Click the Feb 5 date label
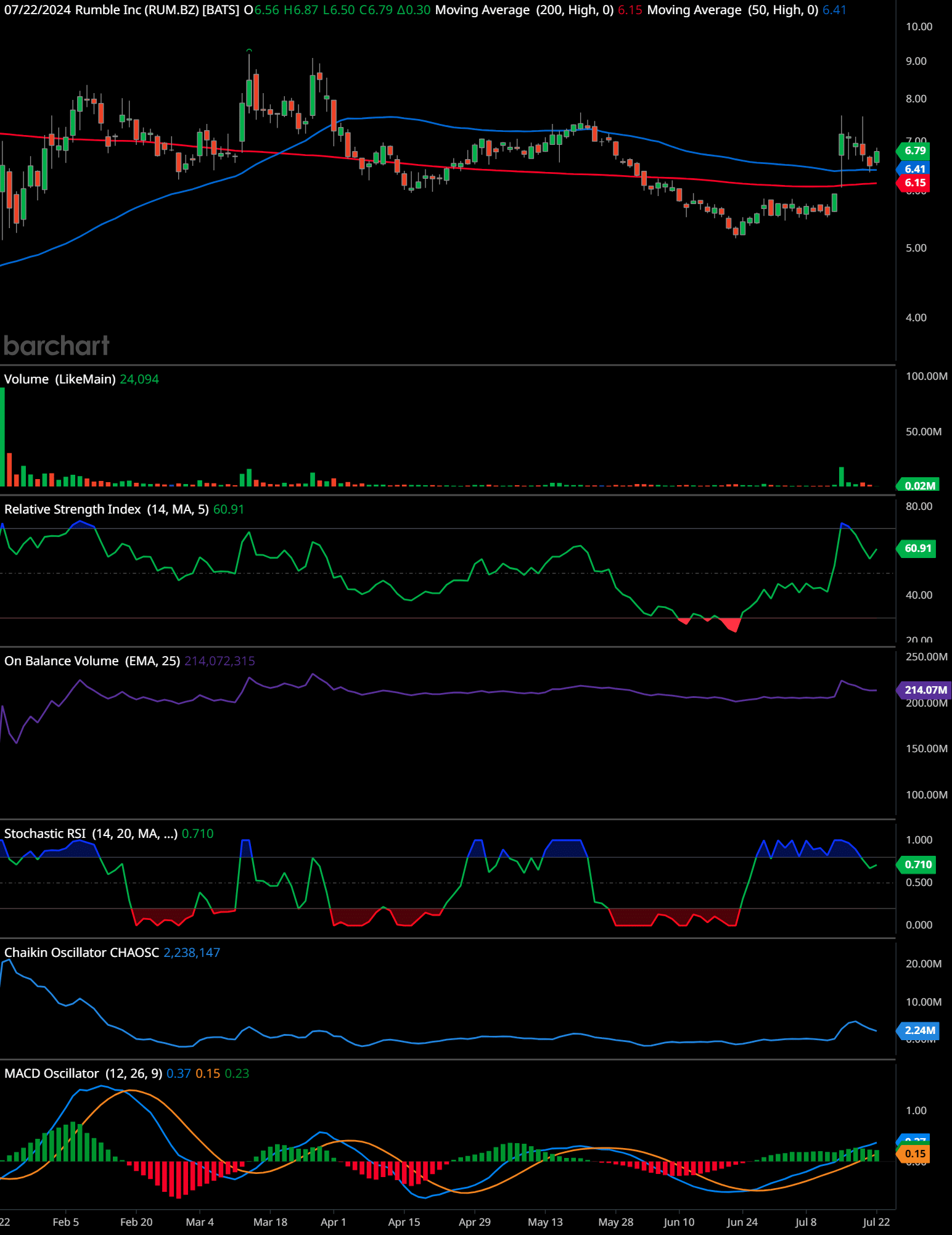Image resolution: width=952 pixels, height=1235 pixels. [66, 1222]
